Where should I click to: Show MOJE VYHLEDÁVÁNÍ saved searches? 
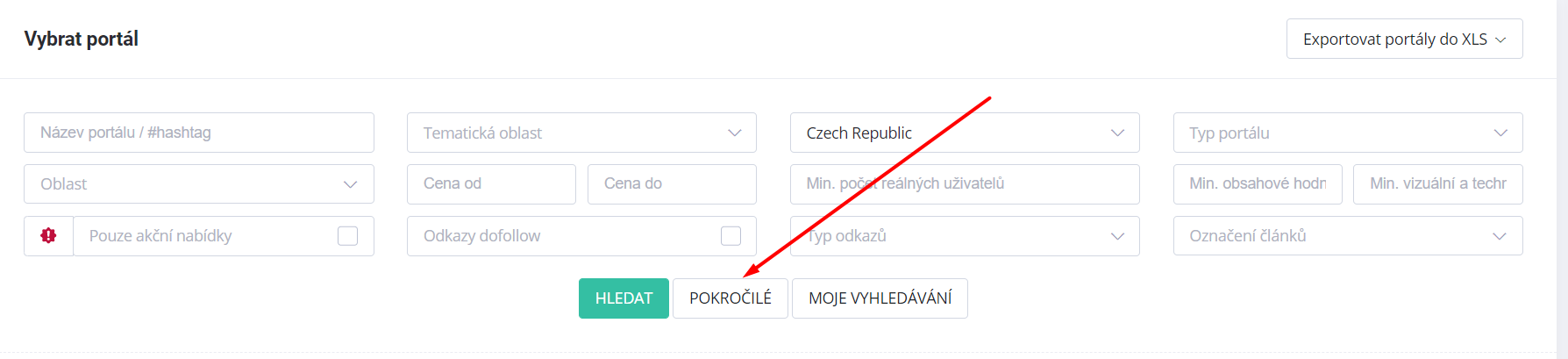click(x=880, y=298)
